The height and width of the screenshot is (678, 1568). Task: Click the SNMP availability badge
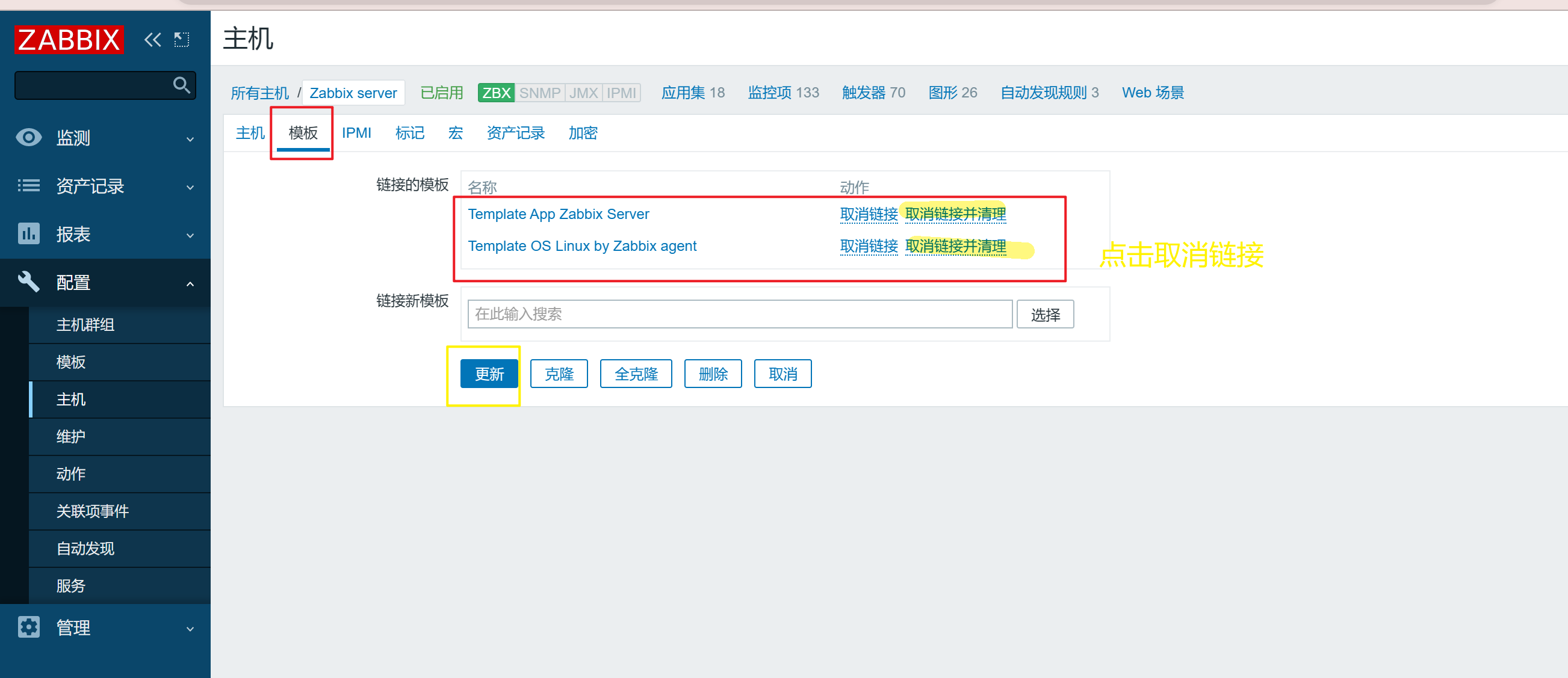click(x=539, y=93)
